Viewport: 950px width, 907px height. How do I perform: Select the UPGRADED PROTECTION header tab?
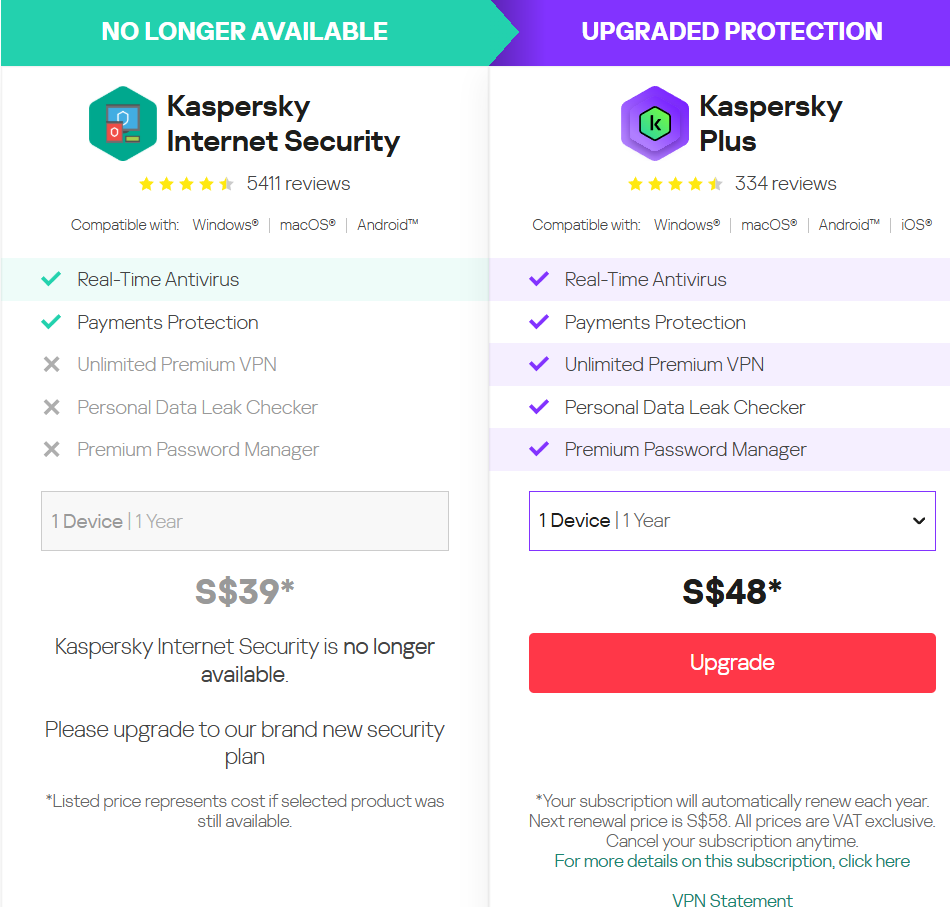pyautogui.click(x=731, y=31)
